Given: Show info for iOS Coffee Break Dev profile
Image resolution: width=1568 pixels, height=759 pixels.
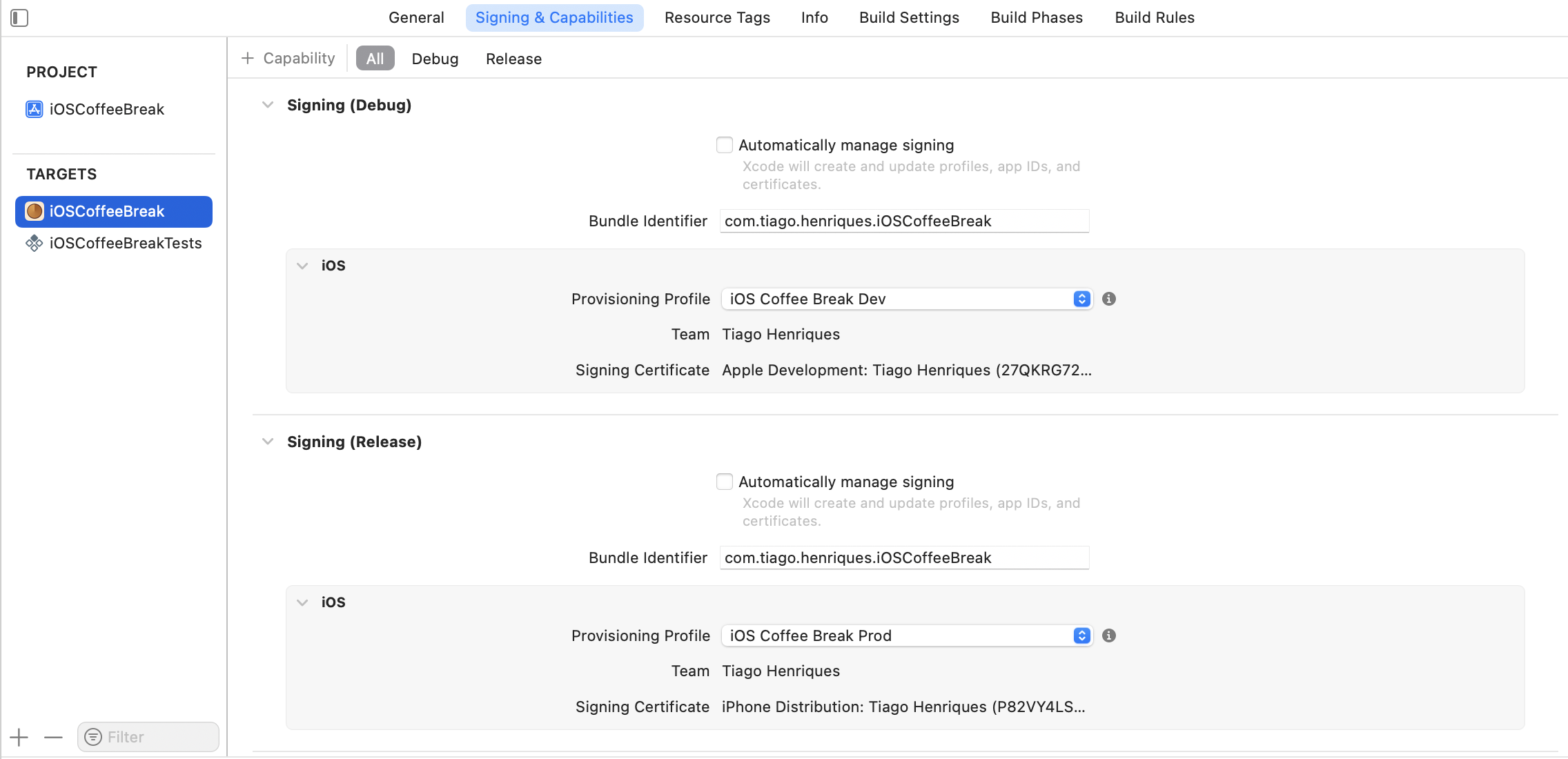Looking at the screenshot, I should coord(1109,299).
